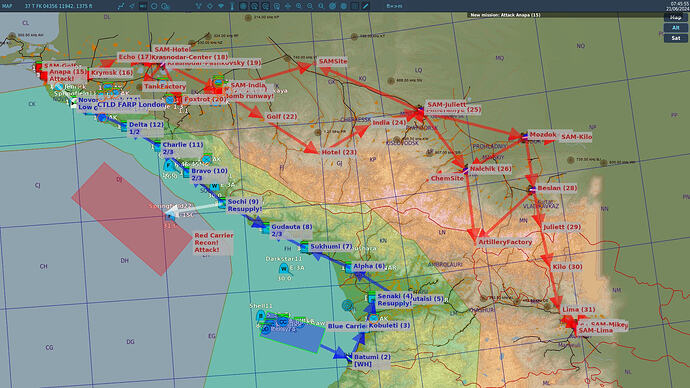Click the Hotel (23) label
This screenshot has height=388, width=690.
[338, 152]
